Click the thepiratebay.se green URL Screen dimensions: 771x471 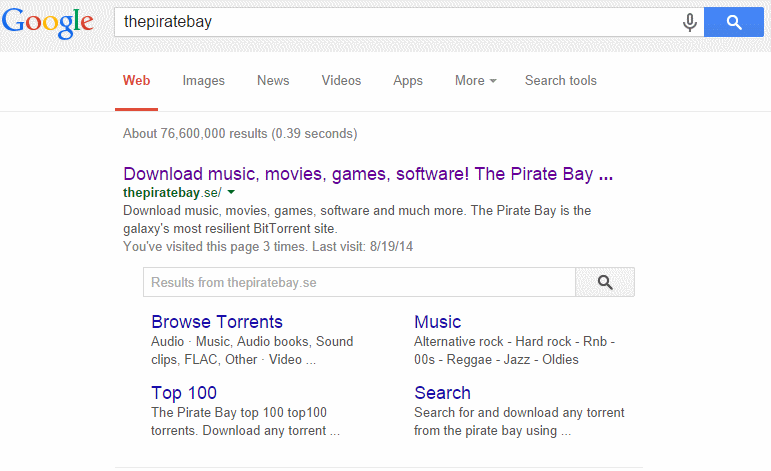tap(172, 193)
